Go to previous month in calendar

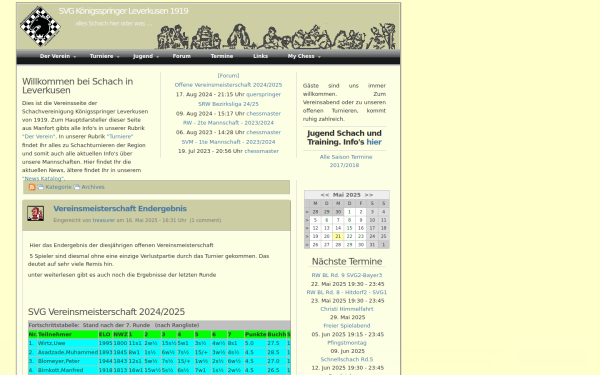324,195
